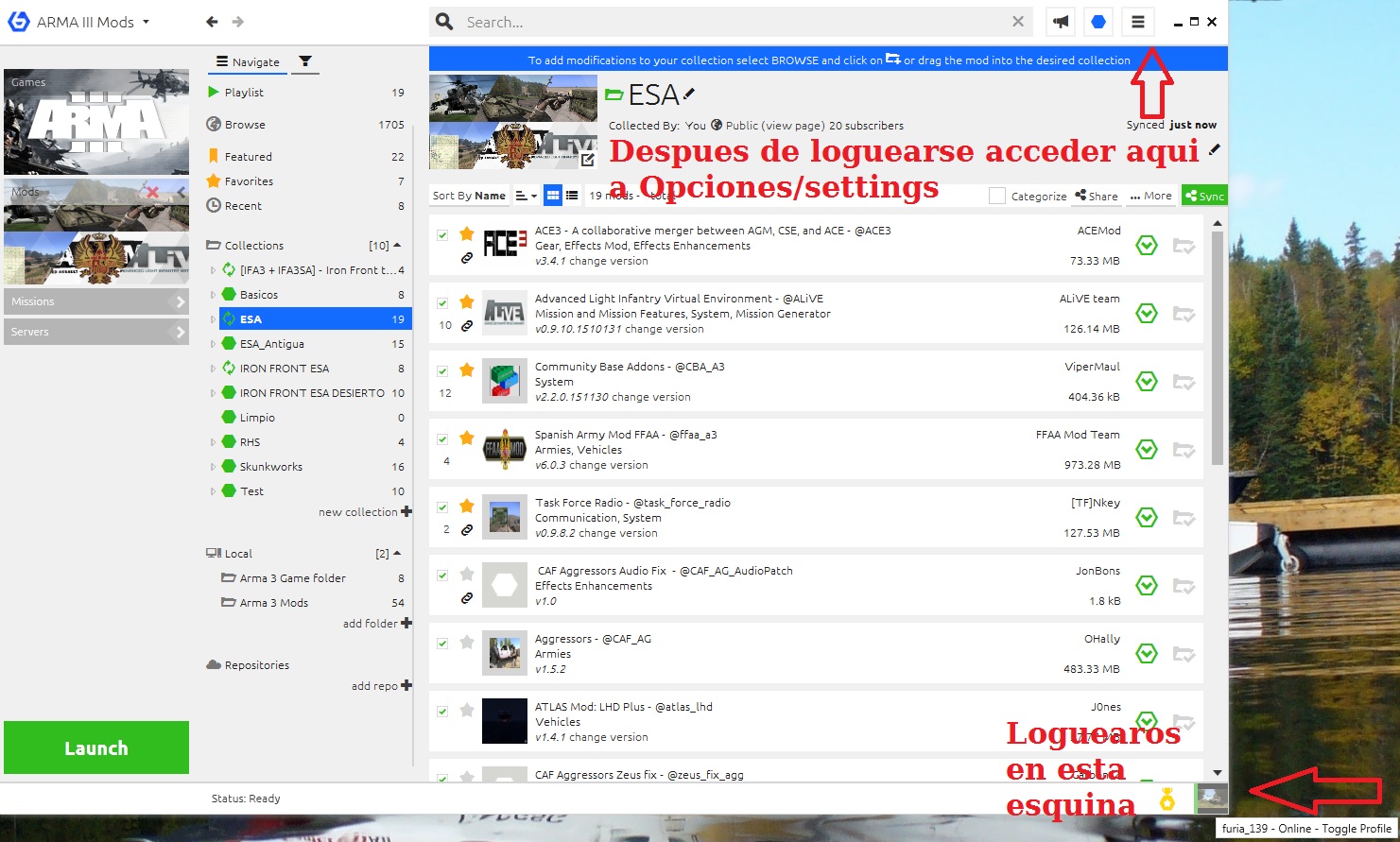
Task: Edit the ESA collection name with pencil
Action: 689,94
